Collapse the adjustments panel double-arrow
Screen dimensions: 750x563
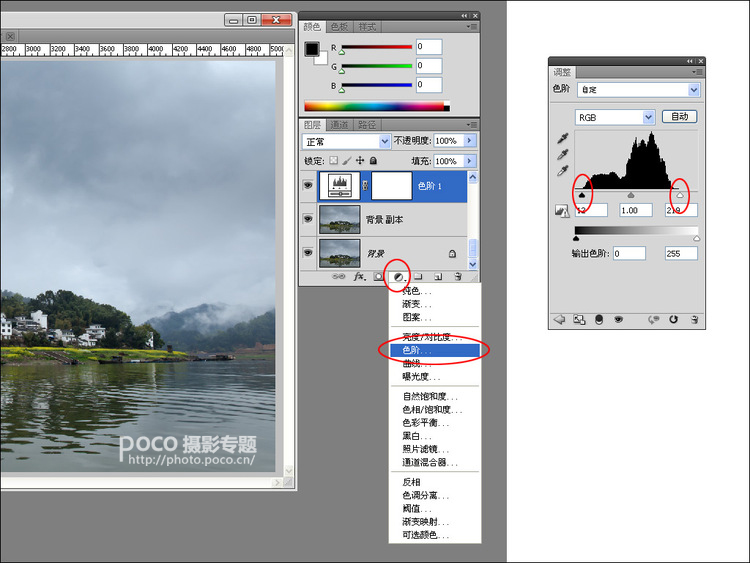pos(689,61)
